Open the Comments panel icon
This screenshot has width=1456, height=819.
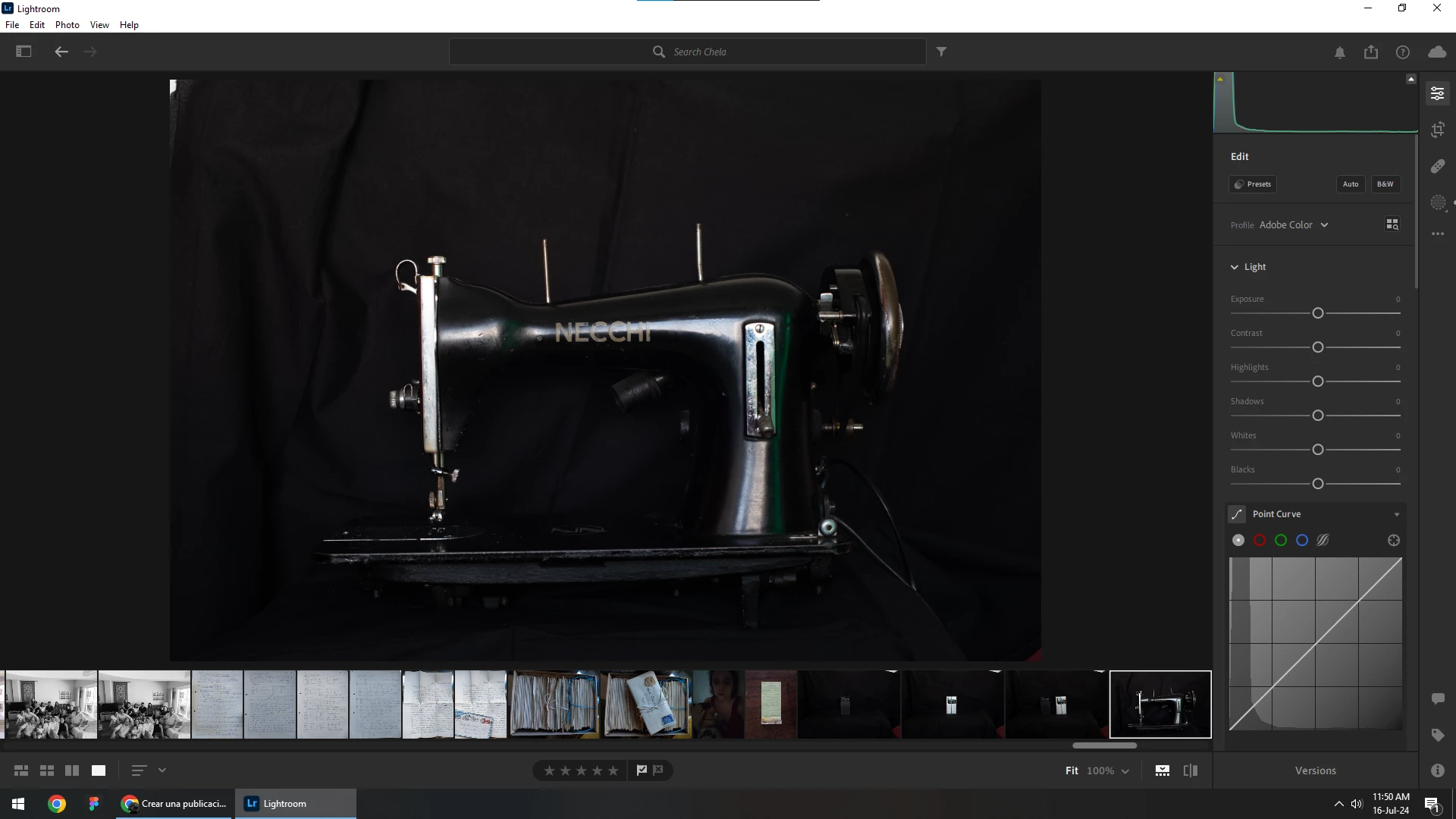[x=1438, y=698]
